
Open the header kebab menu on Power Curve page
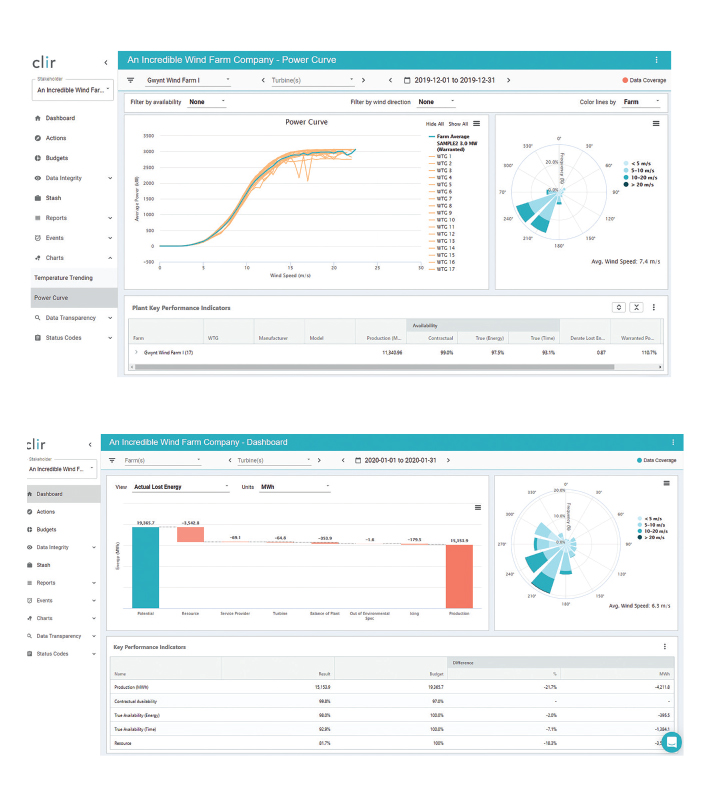pos(656,60)
